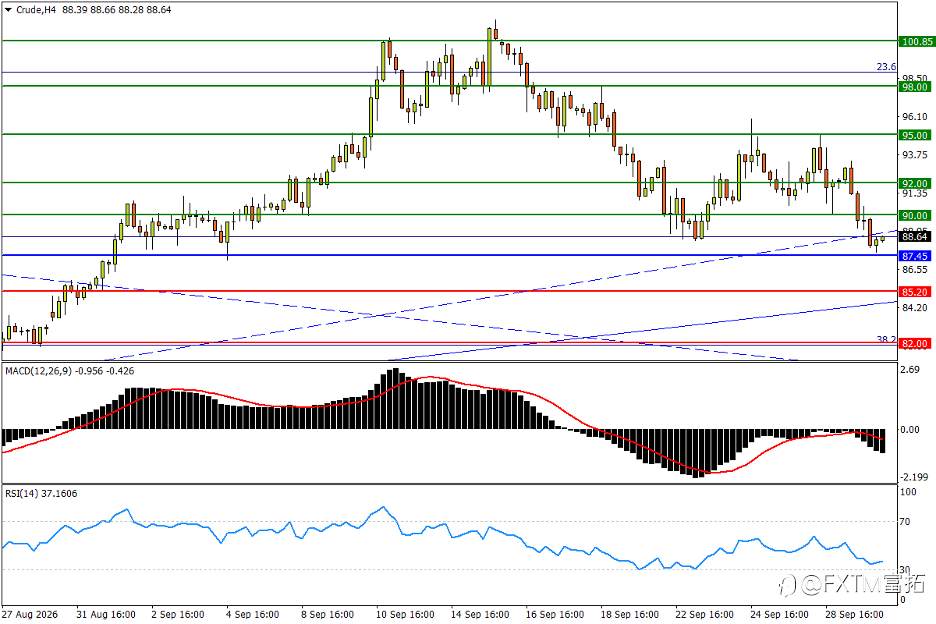Click the 8 Sep 16:00 time label
Image resolution: width=936 pixels, height=624 pixels.
click(x=327, y=614)
